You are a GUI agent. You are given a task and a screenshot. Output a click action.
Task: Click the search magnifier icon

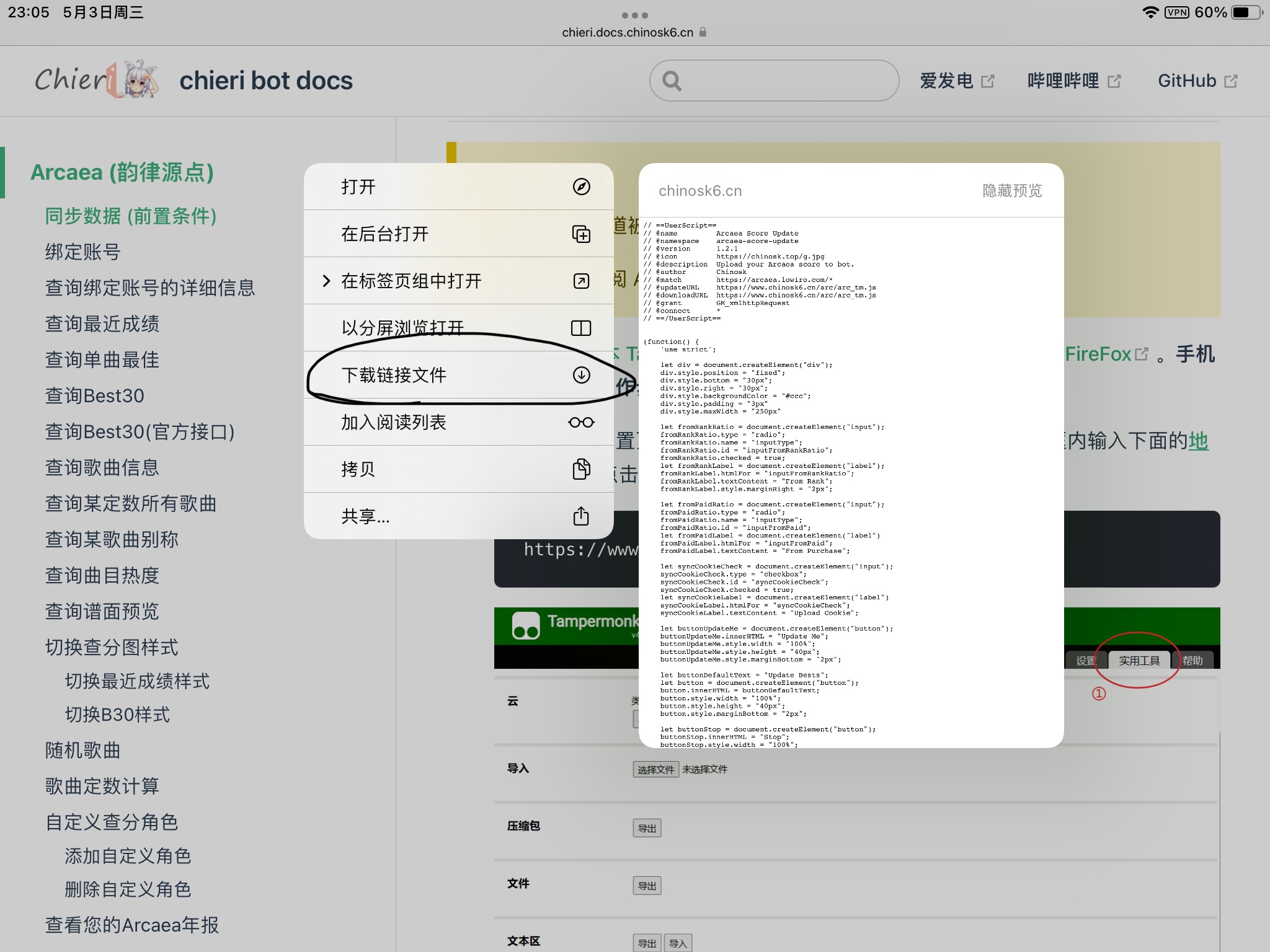click(672, 81)
